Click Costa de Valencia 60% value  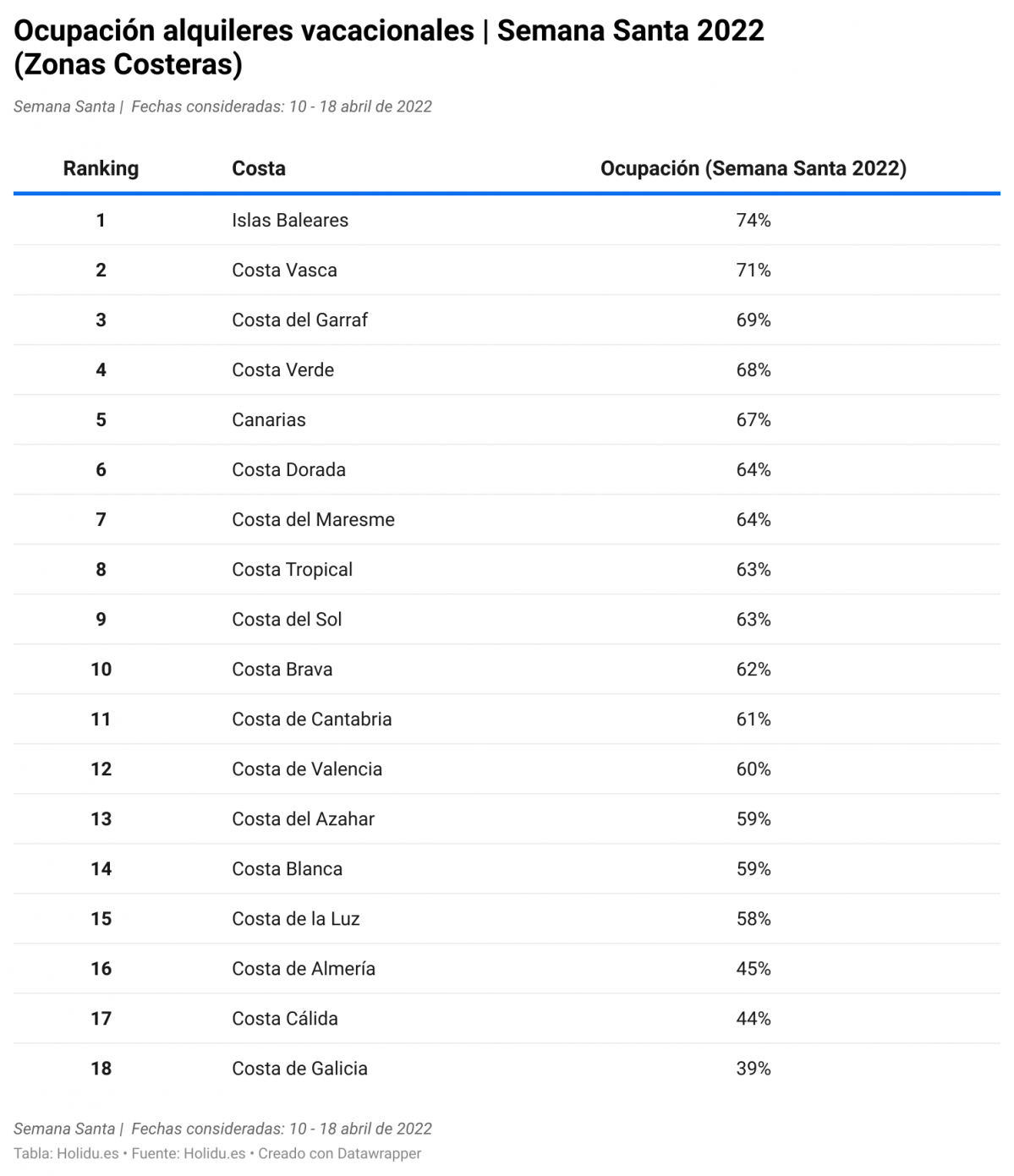pos(753,769)
